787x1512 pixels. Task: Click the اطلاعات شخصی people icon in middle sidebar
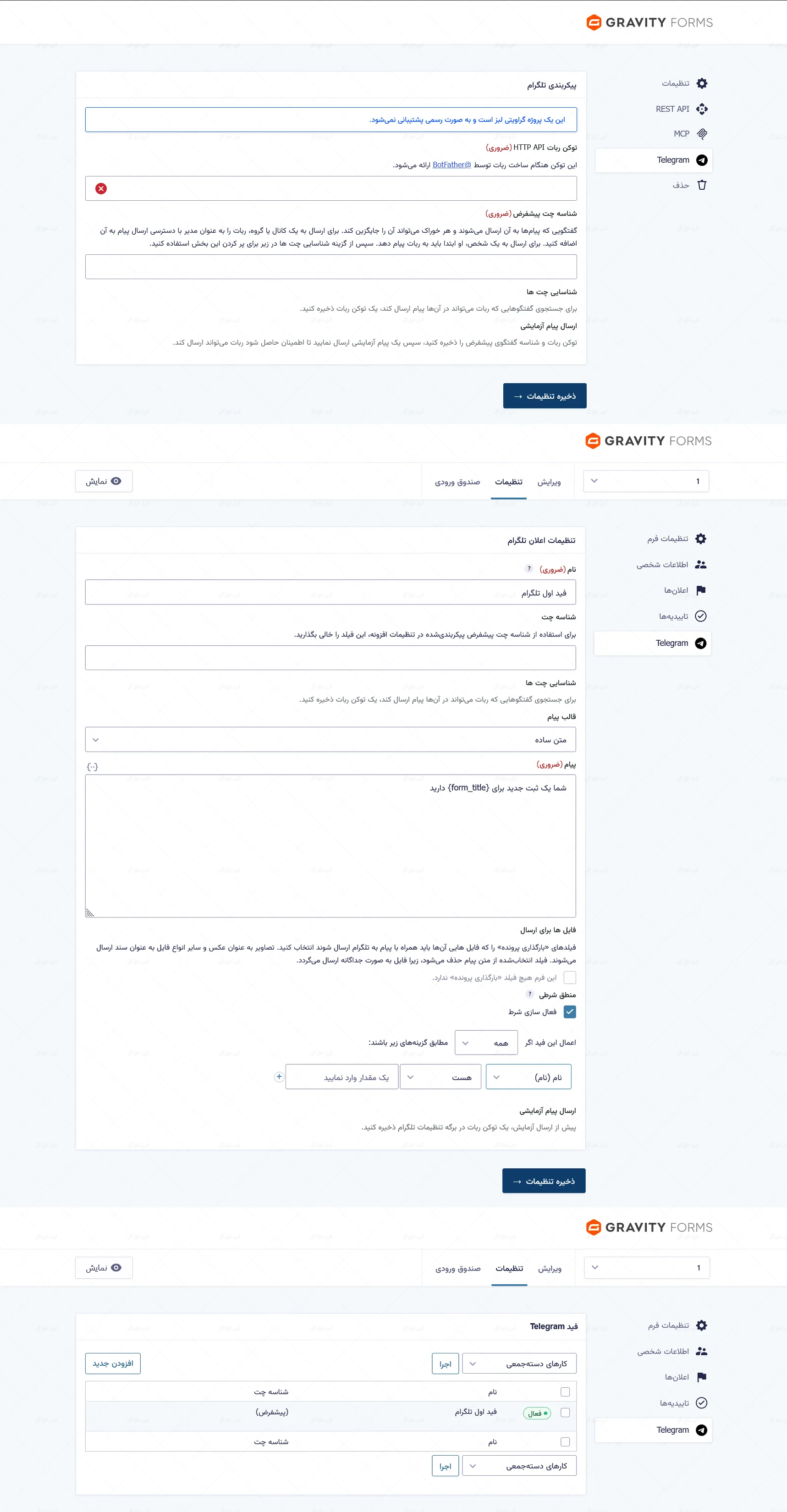point(701,565)
